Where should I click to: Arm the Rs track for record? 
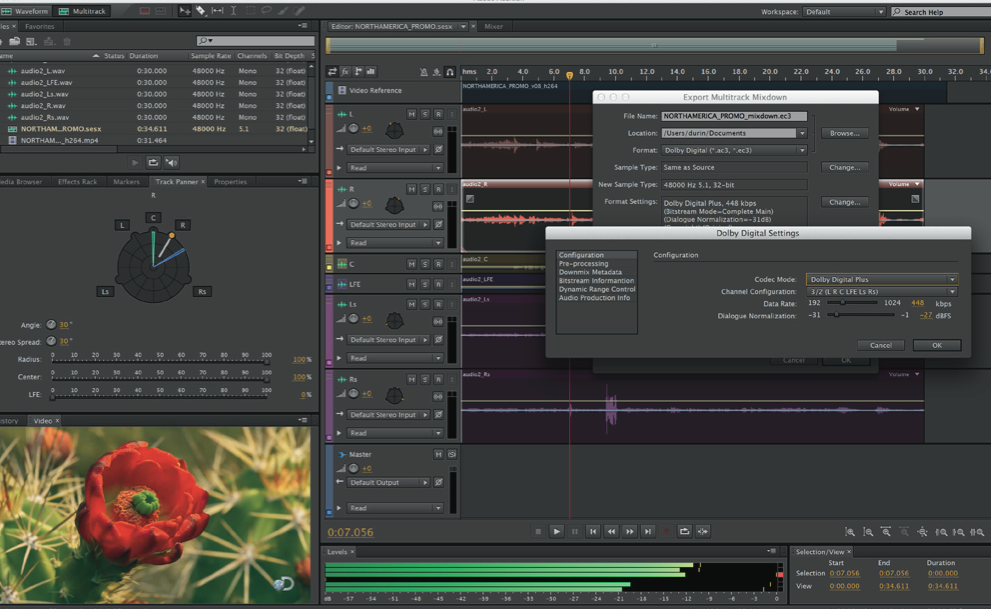tap(439, 379)
